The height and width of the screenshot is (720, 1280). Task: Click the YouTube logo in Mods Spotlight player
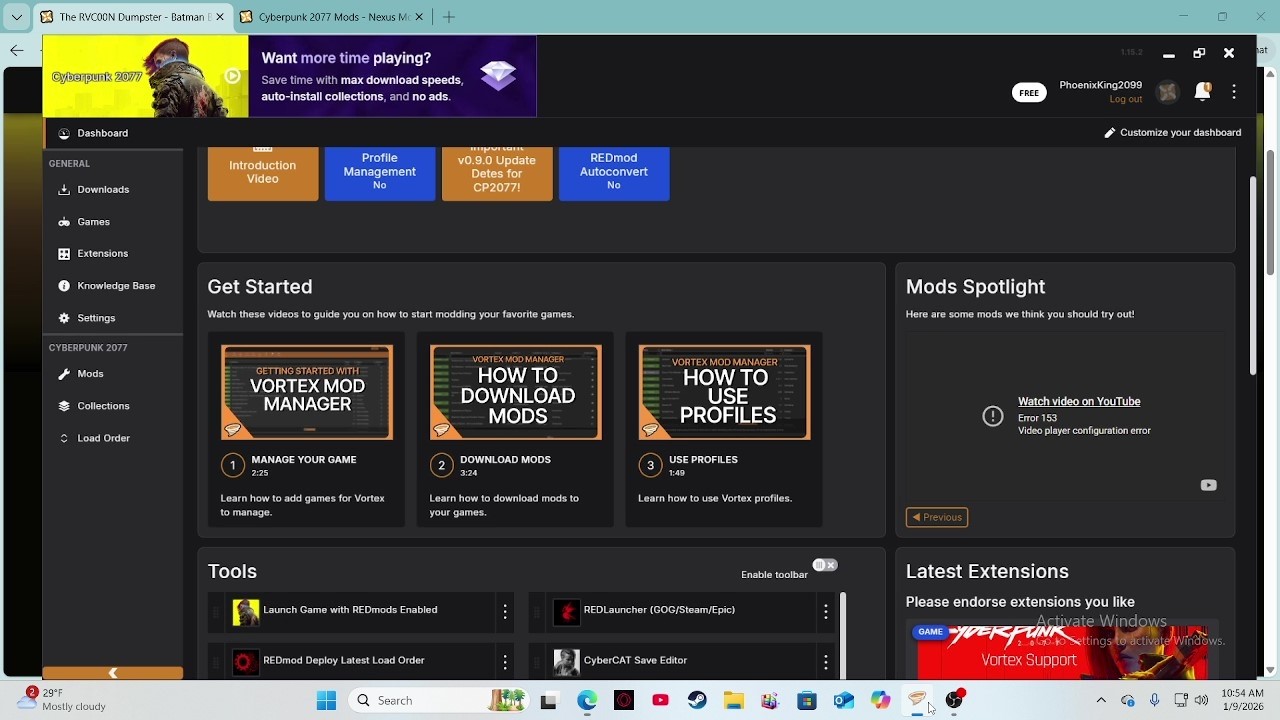point(1208,485)
